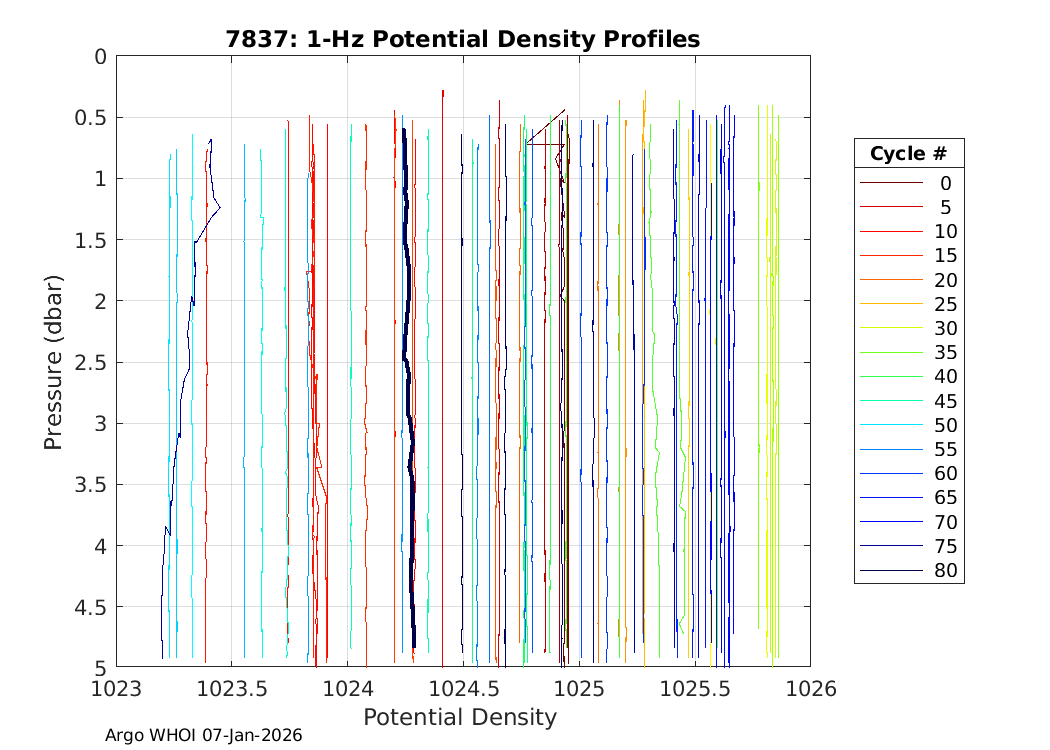Select the green legend line for cycle 40

click(890, 377)
